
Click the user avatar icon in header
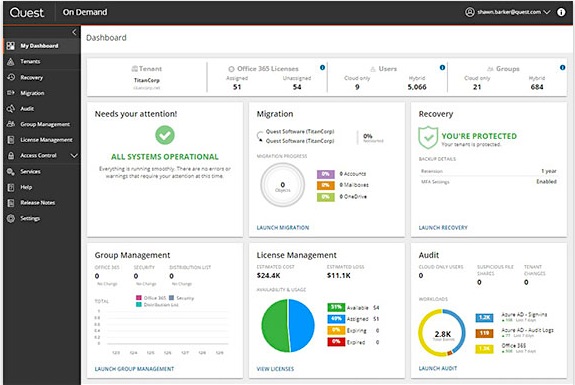(470, 12)
